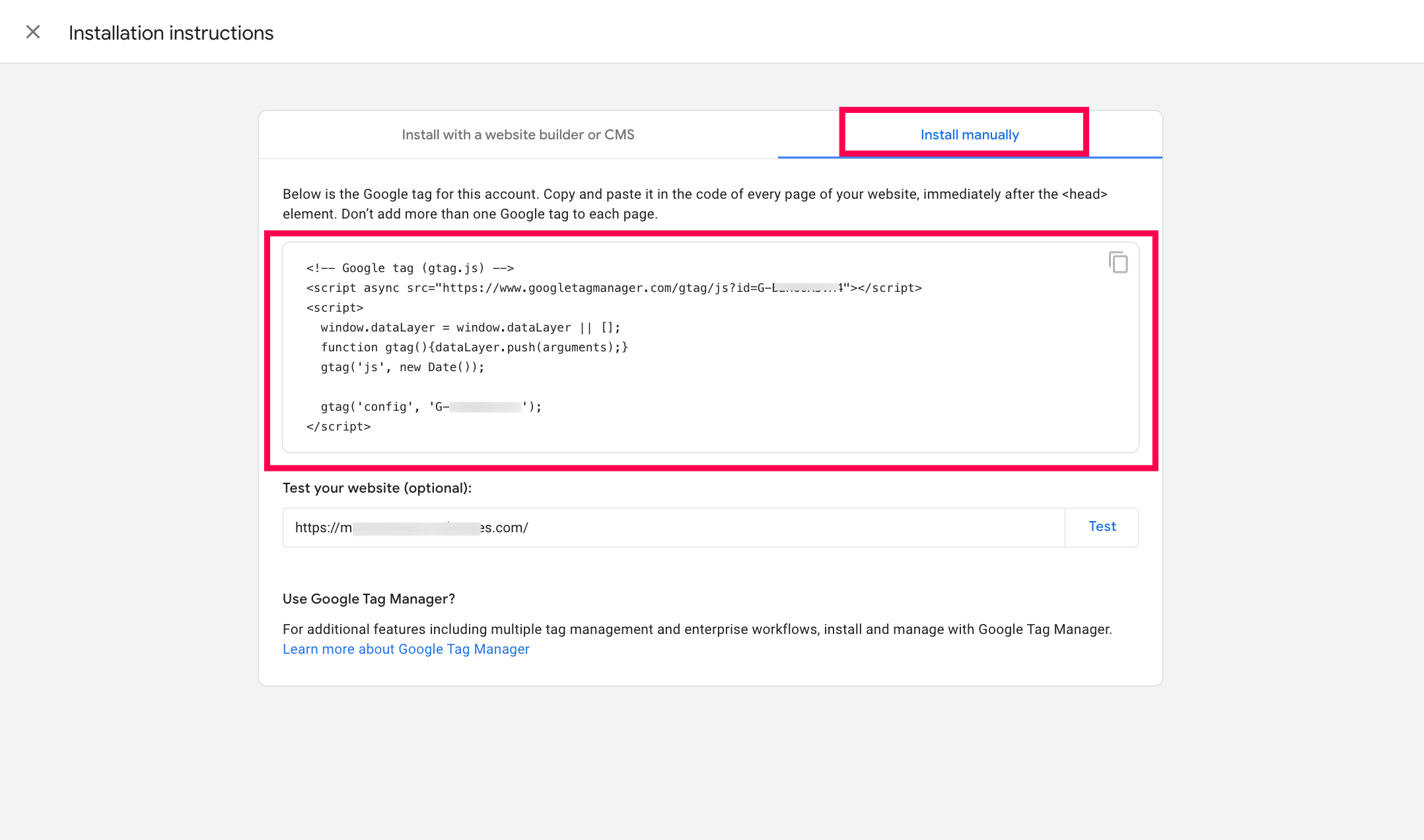Click the window.dataLayer code line
Screen dimensions: 1424x840
coord(470,328)
